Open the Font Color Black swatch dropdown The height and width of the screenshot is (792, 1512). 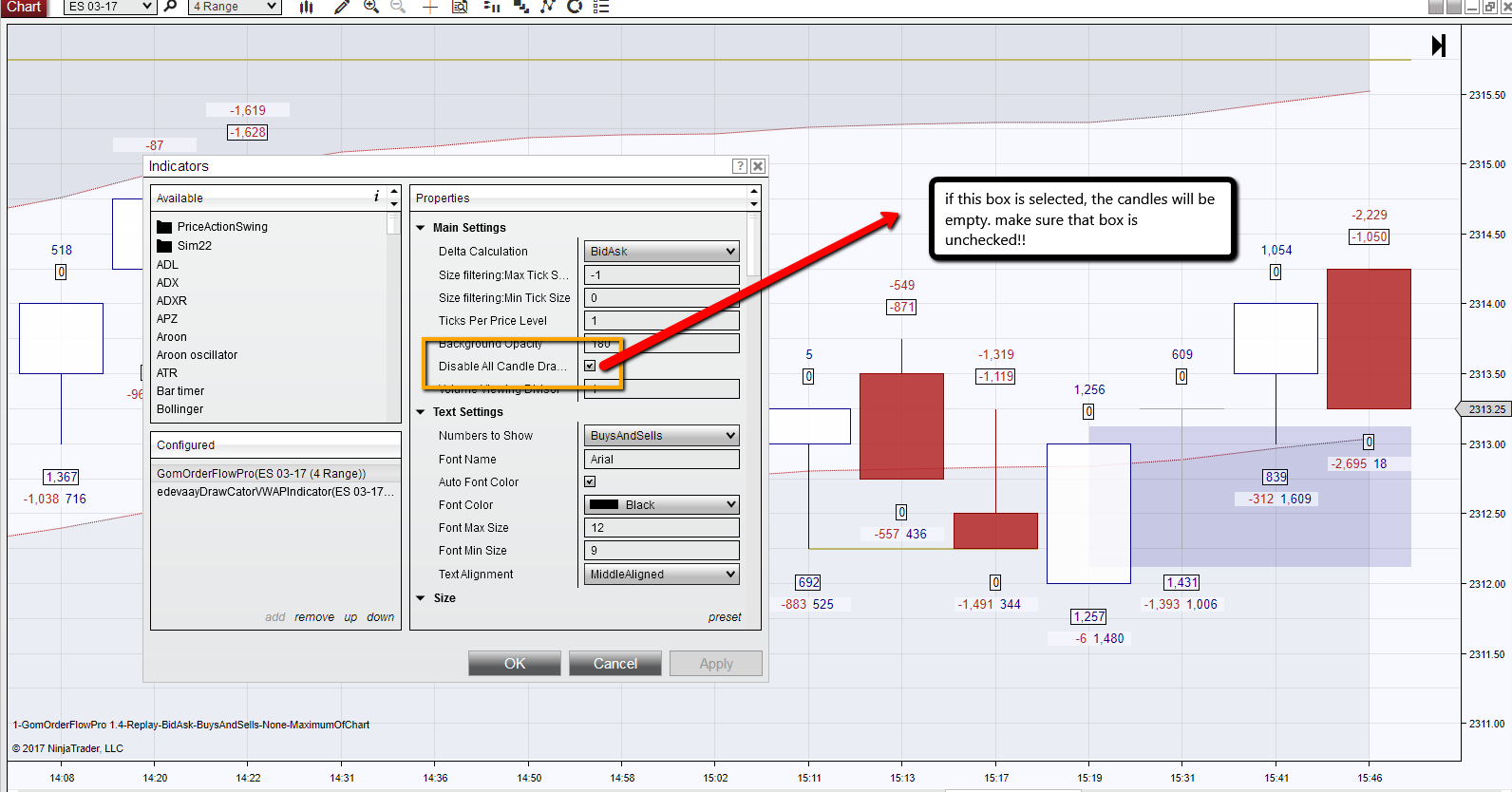[x=661, y=505]
